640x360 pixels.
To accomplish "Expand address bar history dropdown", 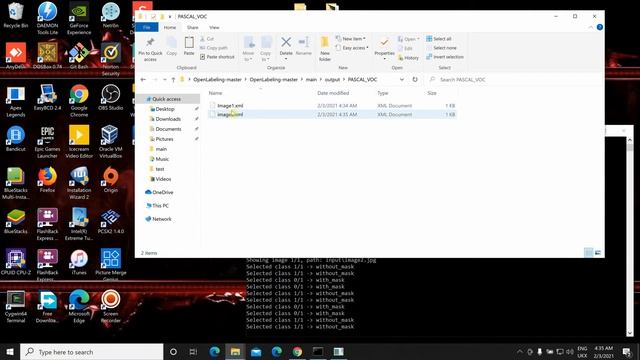I will tap(402, 80).
